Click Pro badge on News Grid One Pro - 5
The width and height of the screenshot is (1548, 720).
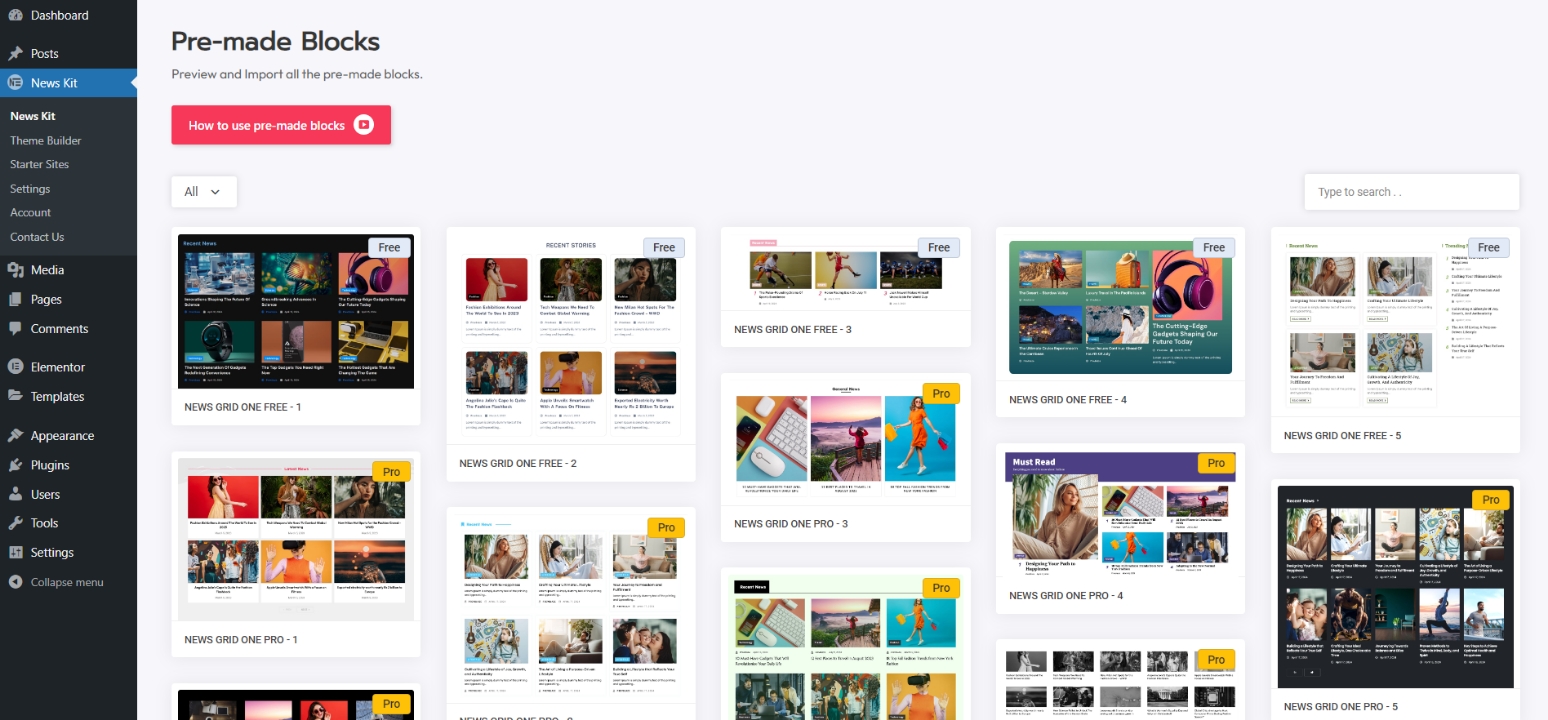click(1490, 500)
